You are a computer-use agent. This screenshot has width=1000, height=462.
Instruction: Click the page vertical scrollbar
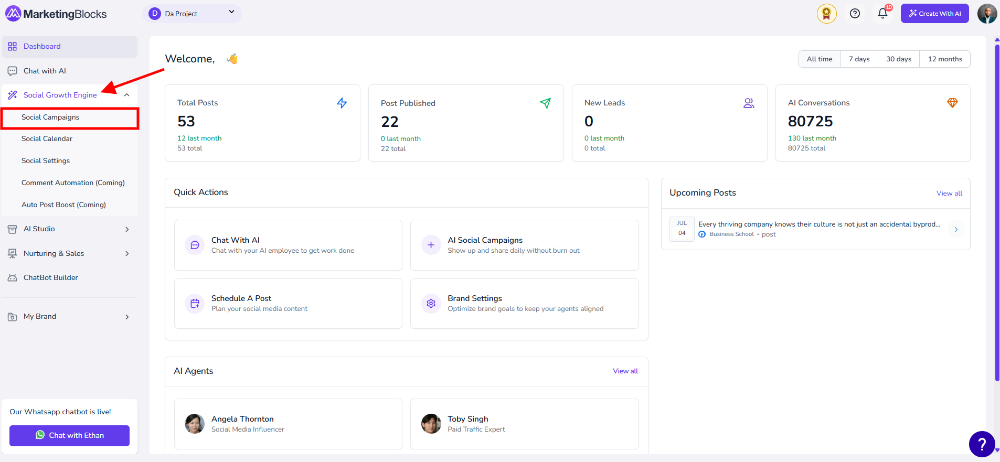click(997, 211)
